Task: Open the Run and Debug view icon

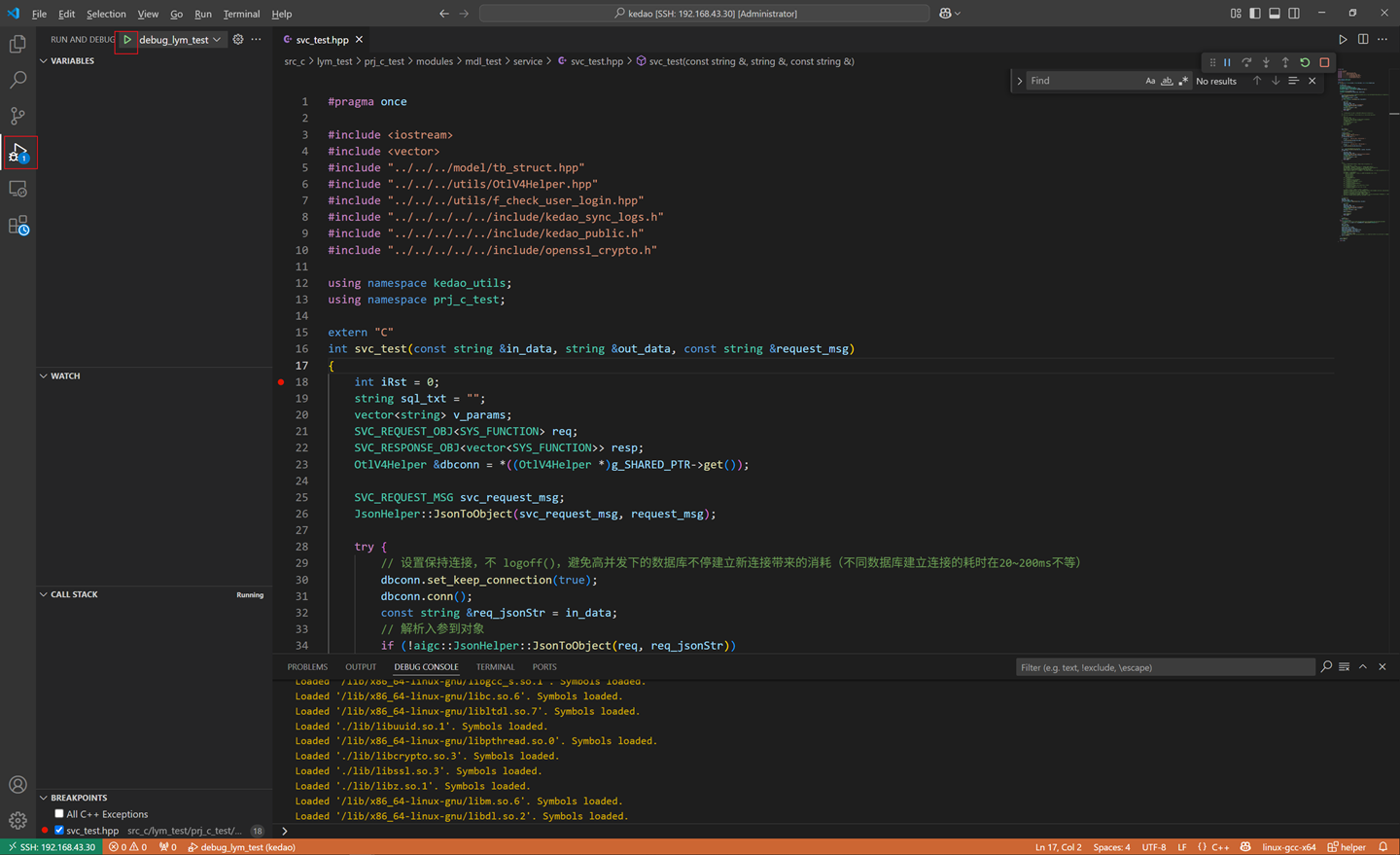Action: pos(18,152)
